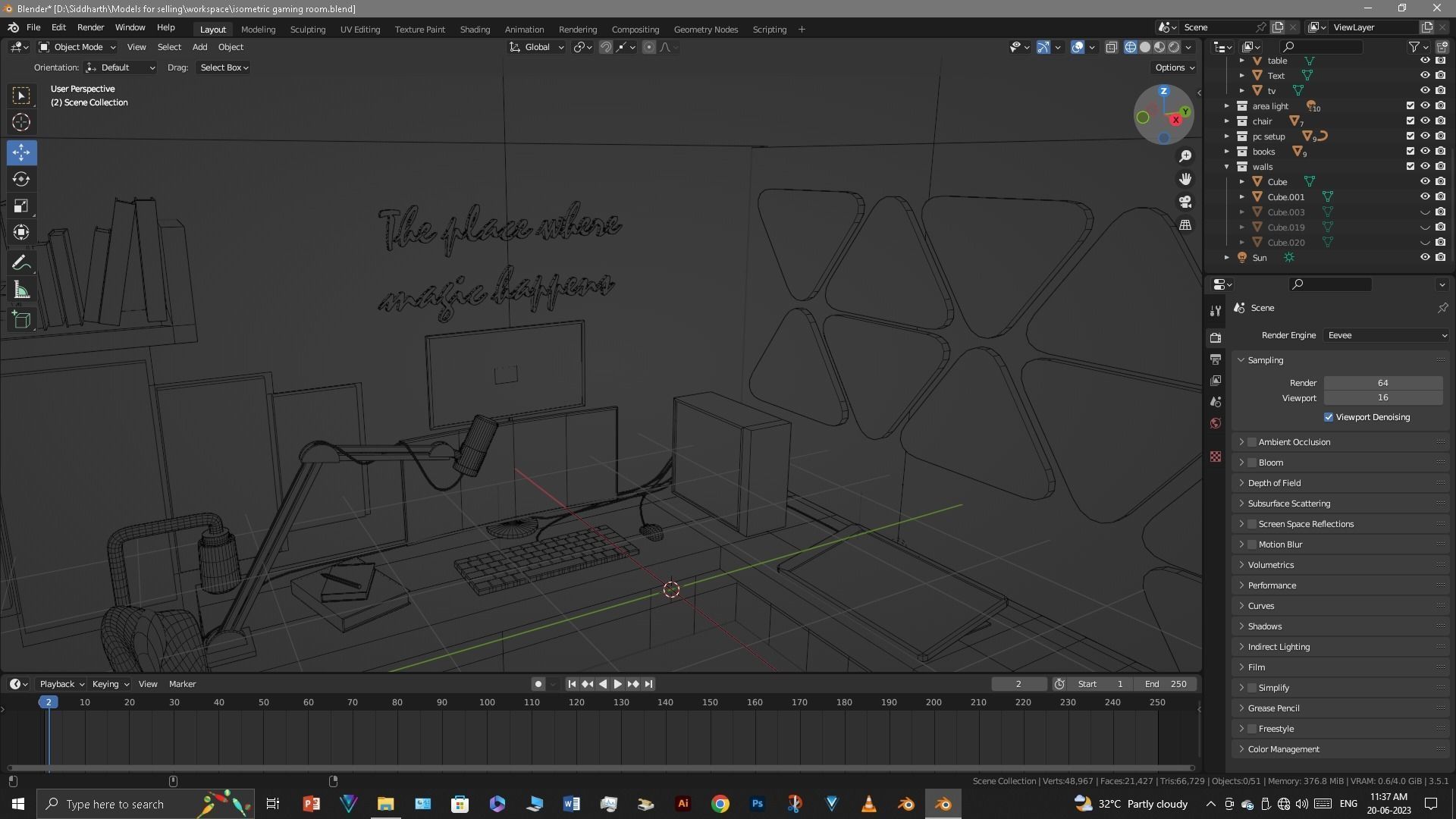Viewport: 1456px width, 819px height.
Task: Open the Render menu
Action: 90,27
